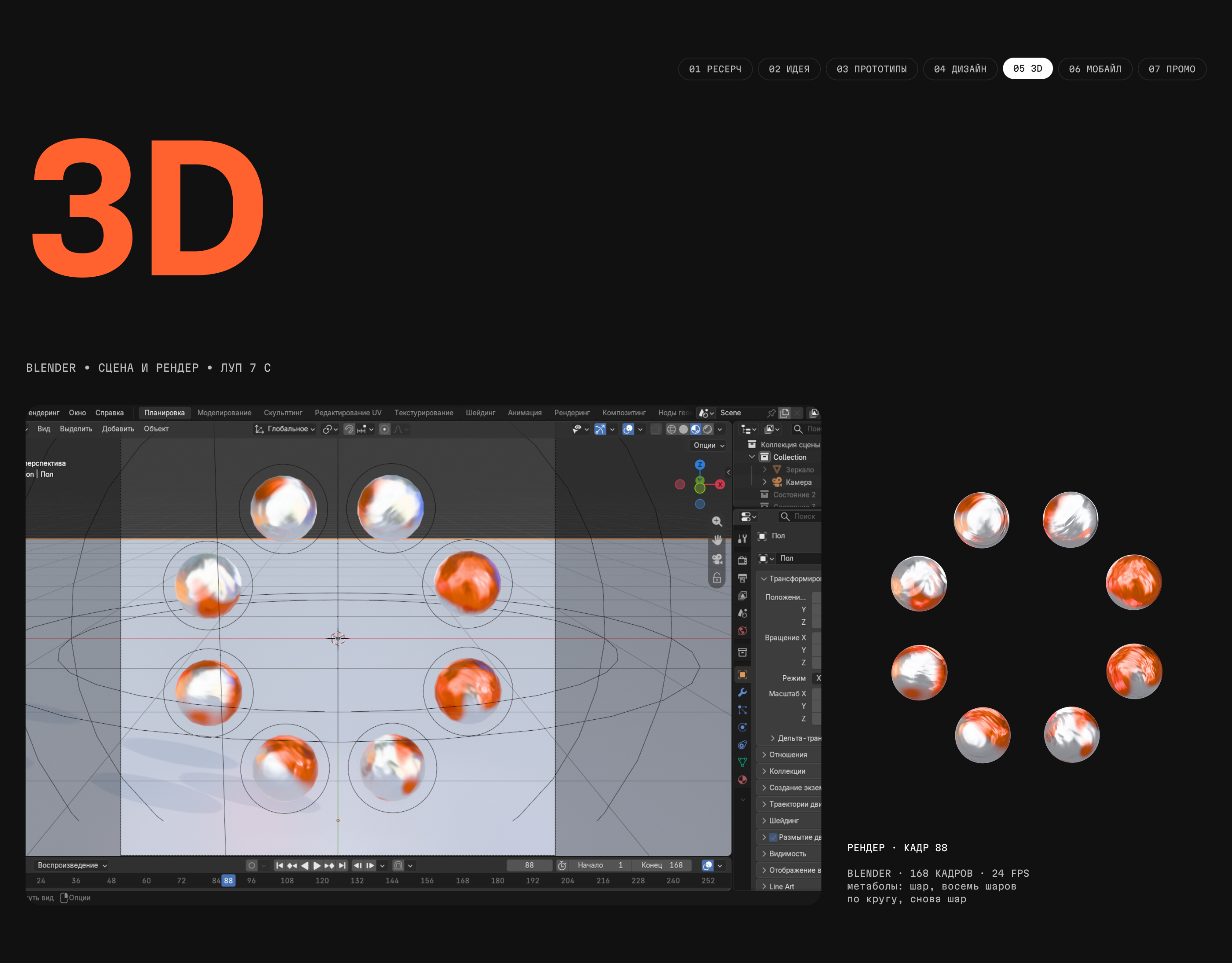Screen dimensions: 1232x963
Task: Toggle X-ray mode
Action: coord(656,429)
